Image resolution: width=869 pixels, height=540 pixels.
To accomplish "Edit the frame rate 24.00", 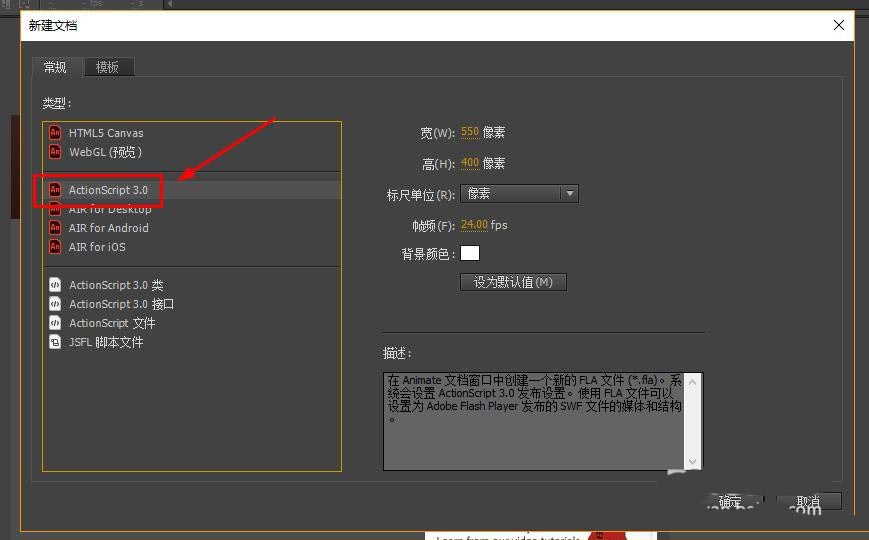I will click(x=474, y=225).
